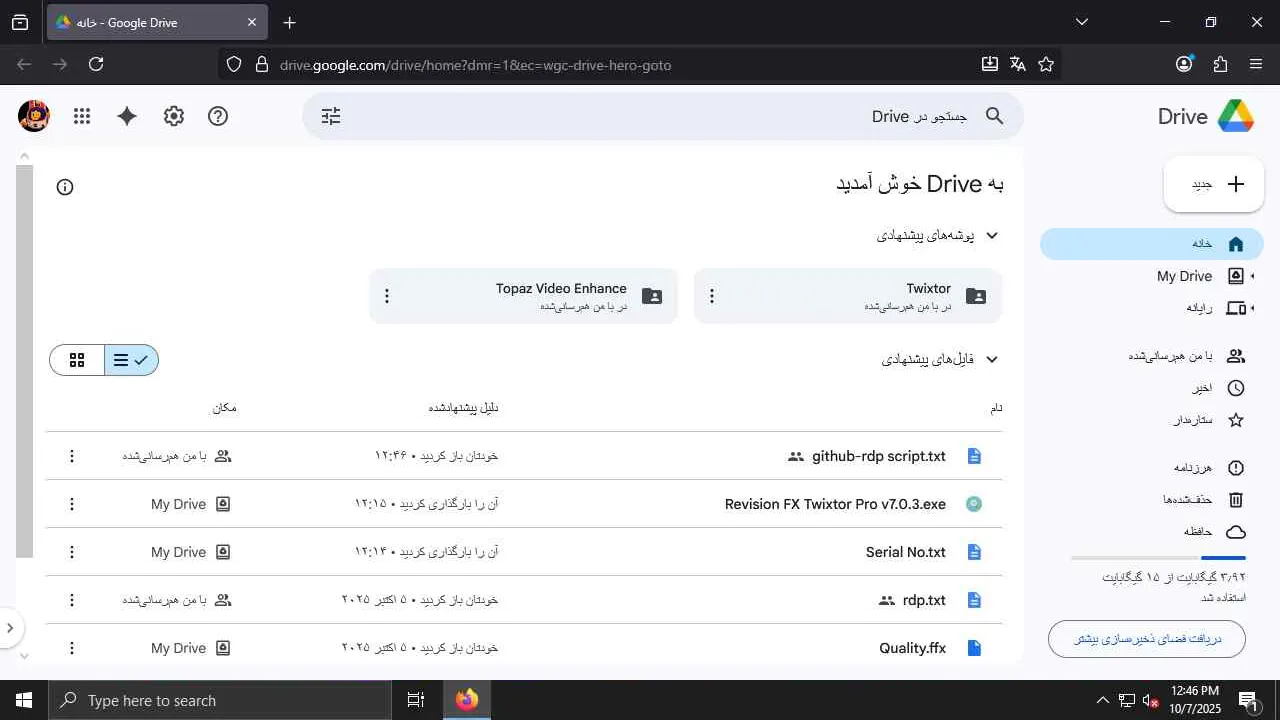The image size is (1280, 720).
Task: Open Trash in sidebar
Action: pos(1152,500)
